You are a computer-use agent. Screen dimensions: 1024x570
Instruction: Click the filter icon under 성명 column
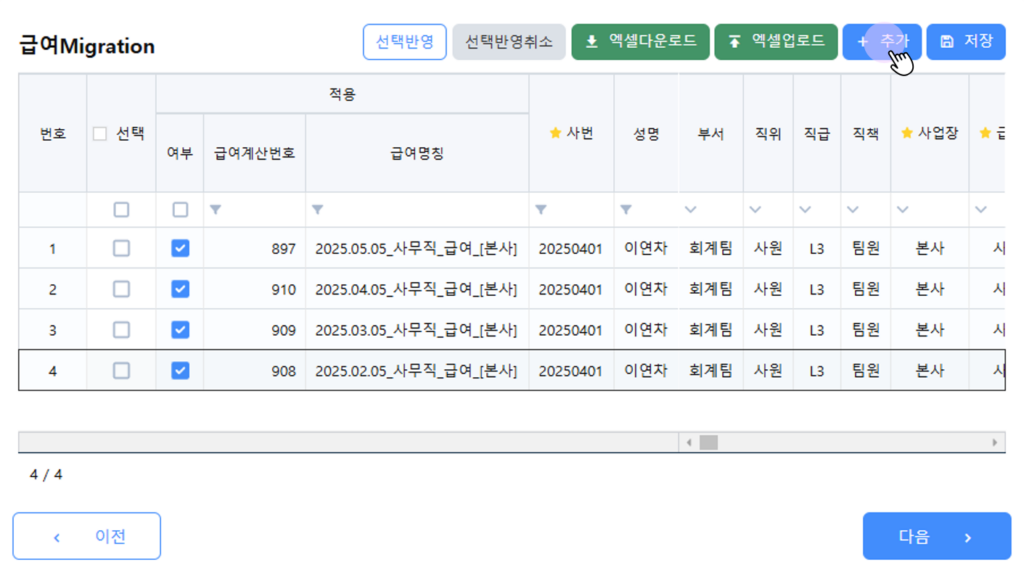[x=626, y=210]
